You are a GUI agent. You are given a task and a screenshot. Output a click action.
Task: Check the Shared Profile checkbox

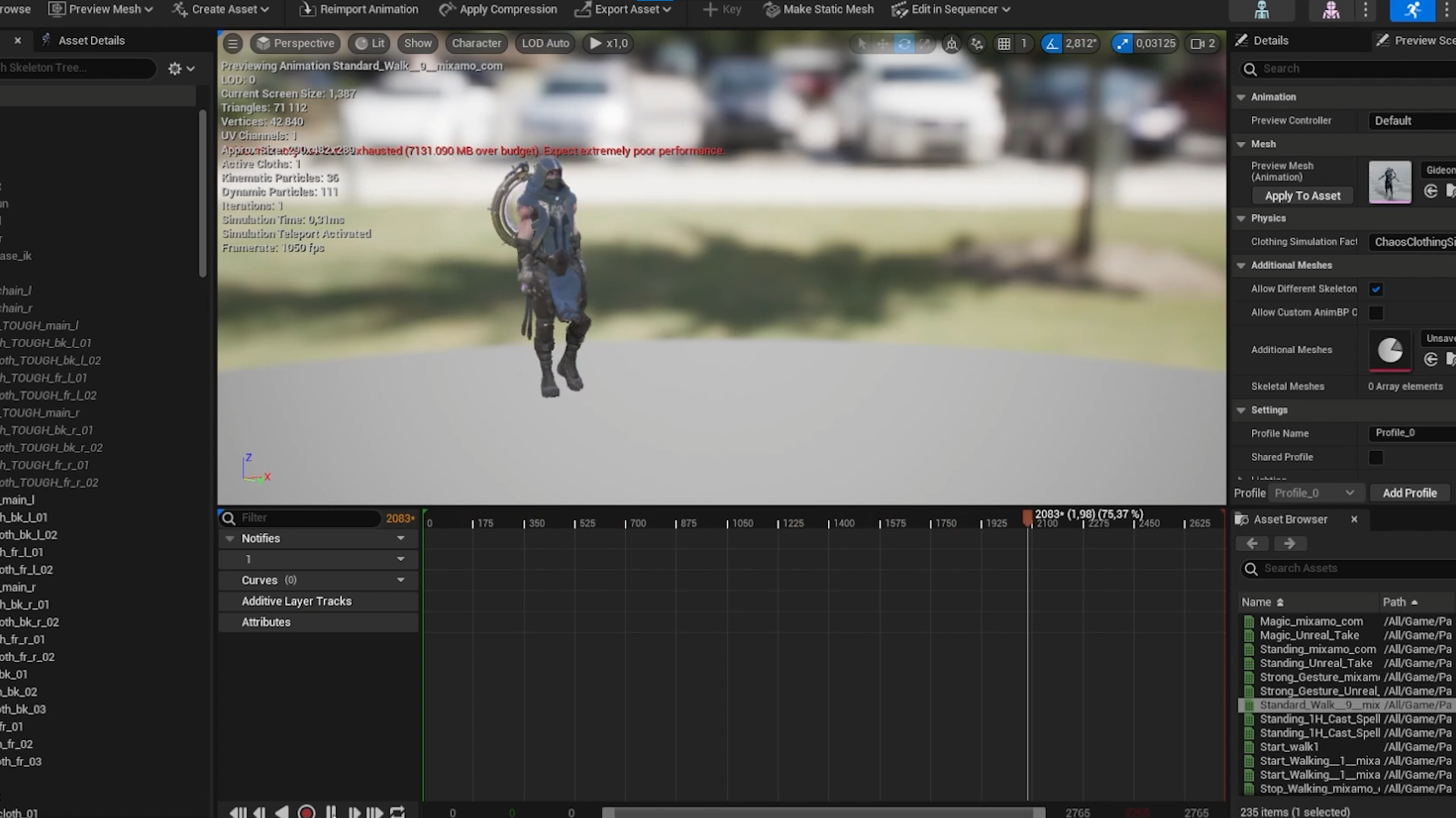pyautogui.click(x=1376, y=458)
